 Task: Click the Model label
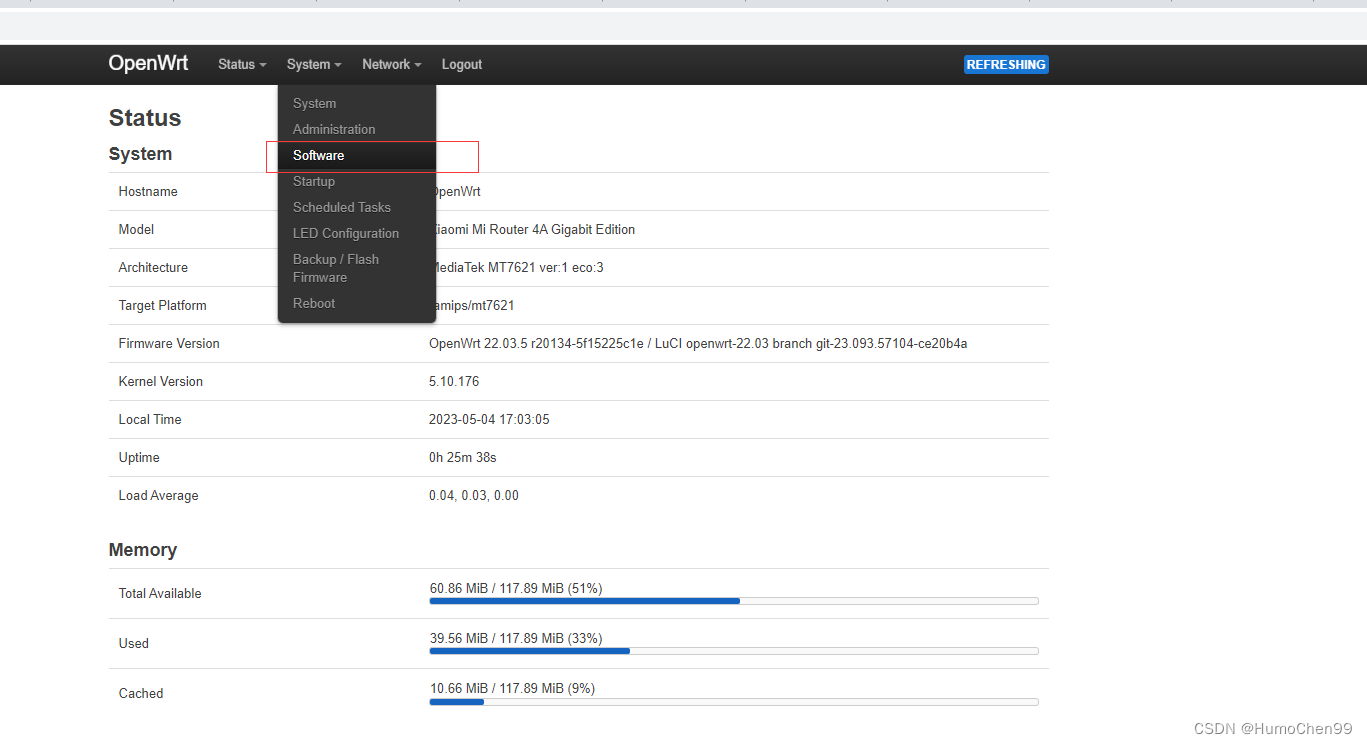point(137,229)
